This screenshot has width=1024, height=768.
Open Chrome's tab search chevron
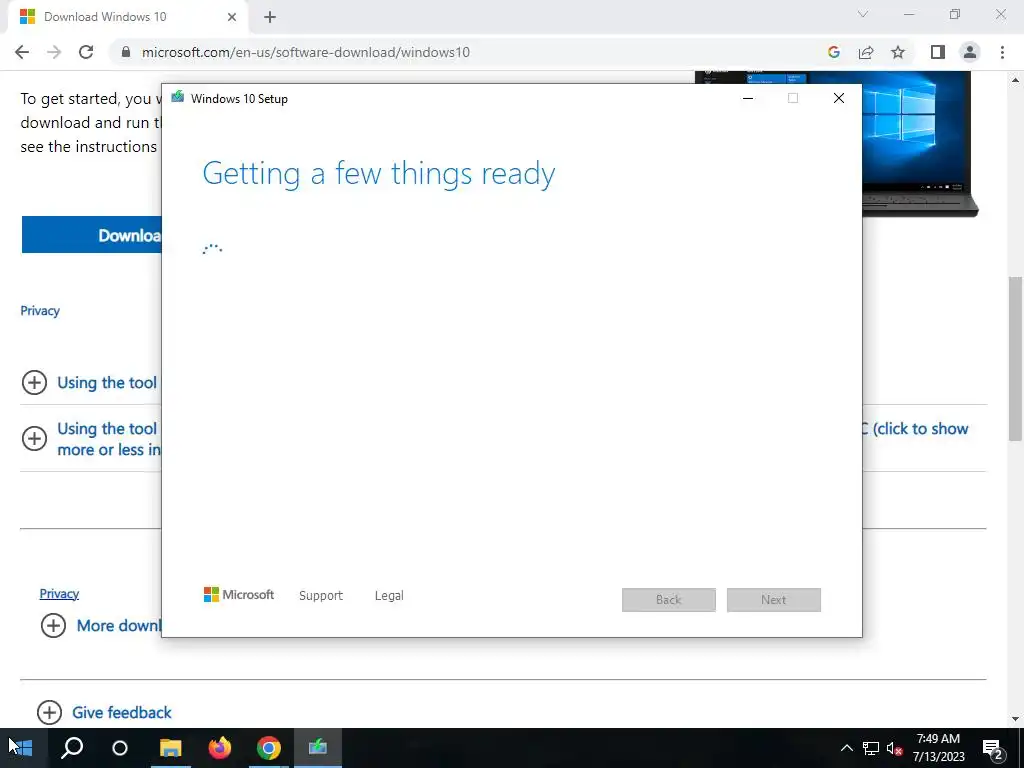coord(863,14)
